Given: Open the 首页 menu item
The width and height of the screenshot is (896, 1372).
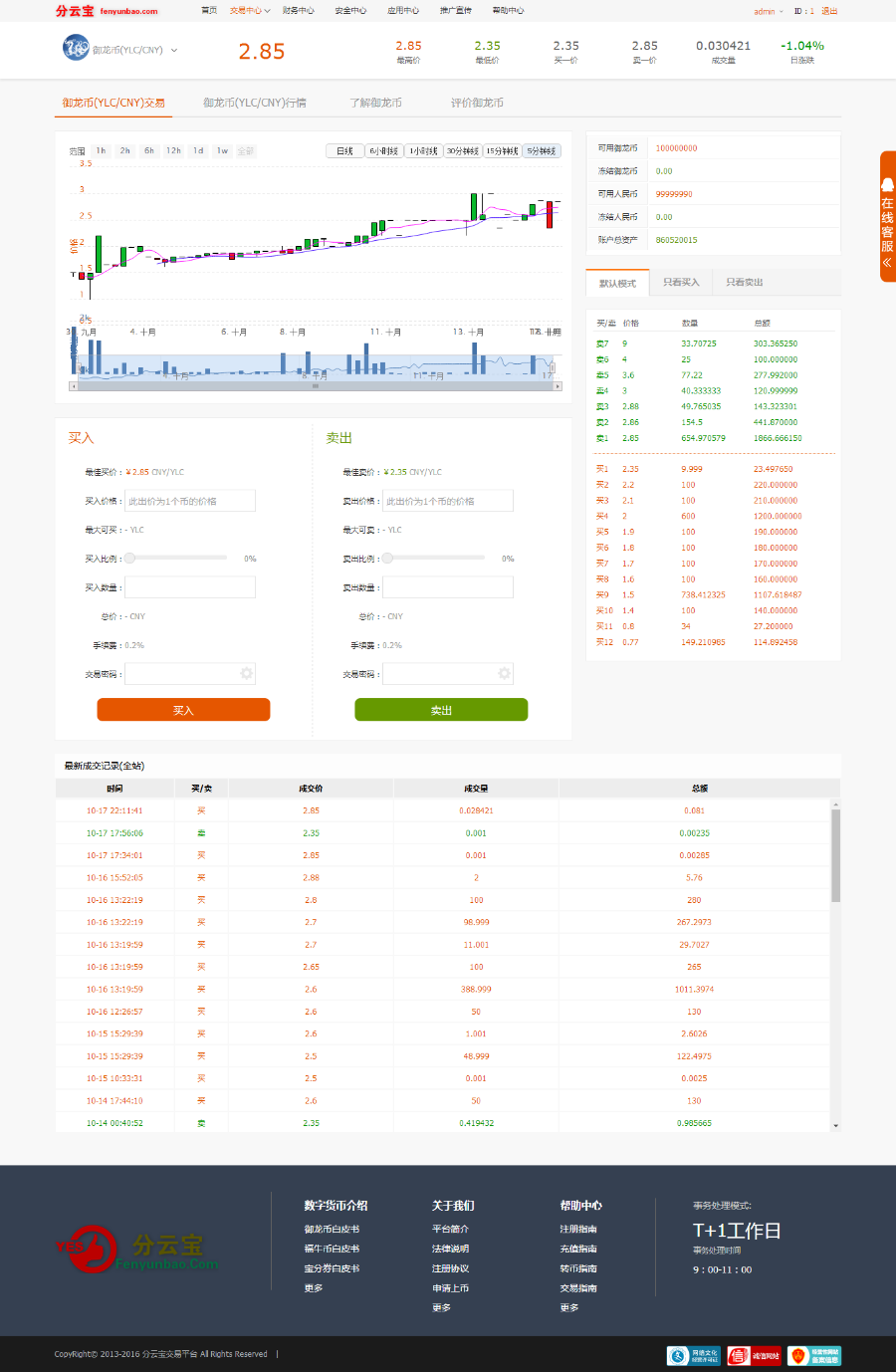Looking at the screenshot, I should [x=209, y=11].
